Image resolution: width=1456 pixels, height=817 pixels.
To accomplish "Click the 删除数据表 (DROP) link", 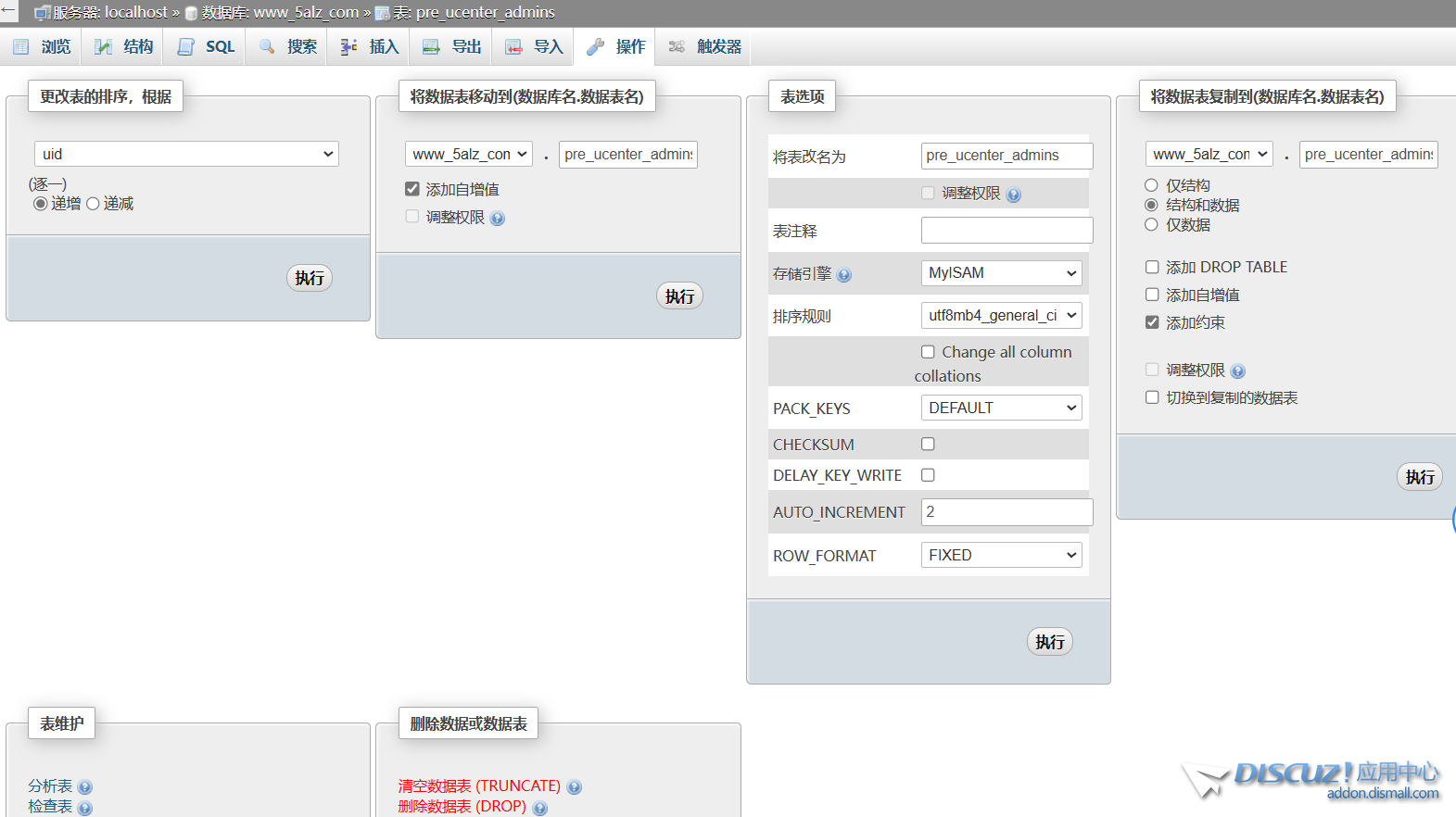I will coord(462,807).
